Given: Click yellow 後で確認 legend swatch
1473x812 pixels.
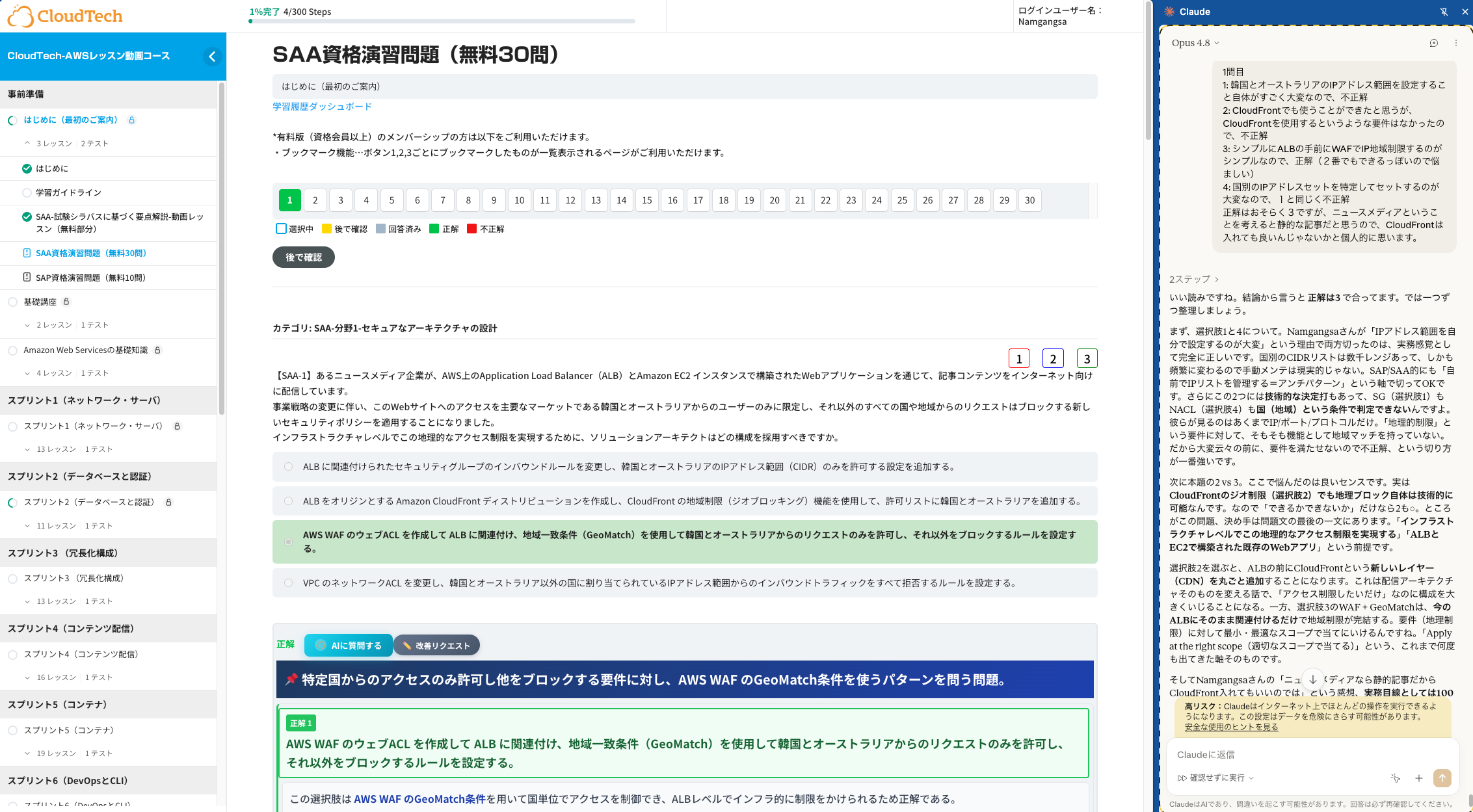Looking at the screenshot, I should click(x=326, y=228).
